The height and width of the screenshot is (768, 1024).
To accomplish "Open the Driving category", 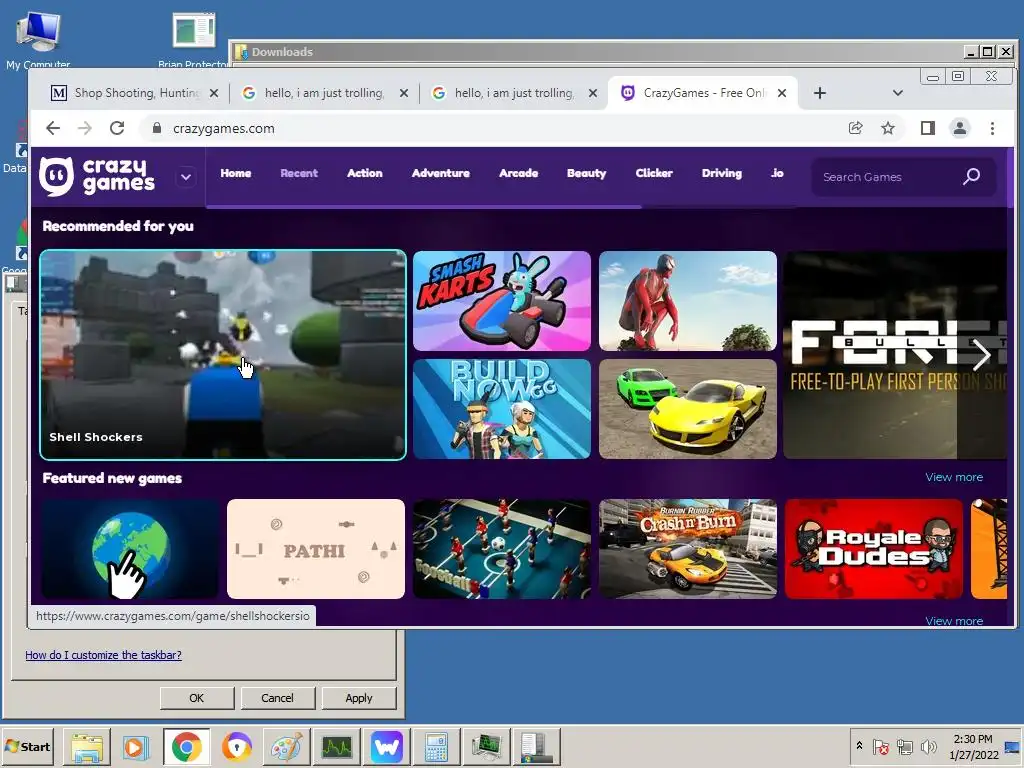I will [x=722, y=173].
